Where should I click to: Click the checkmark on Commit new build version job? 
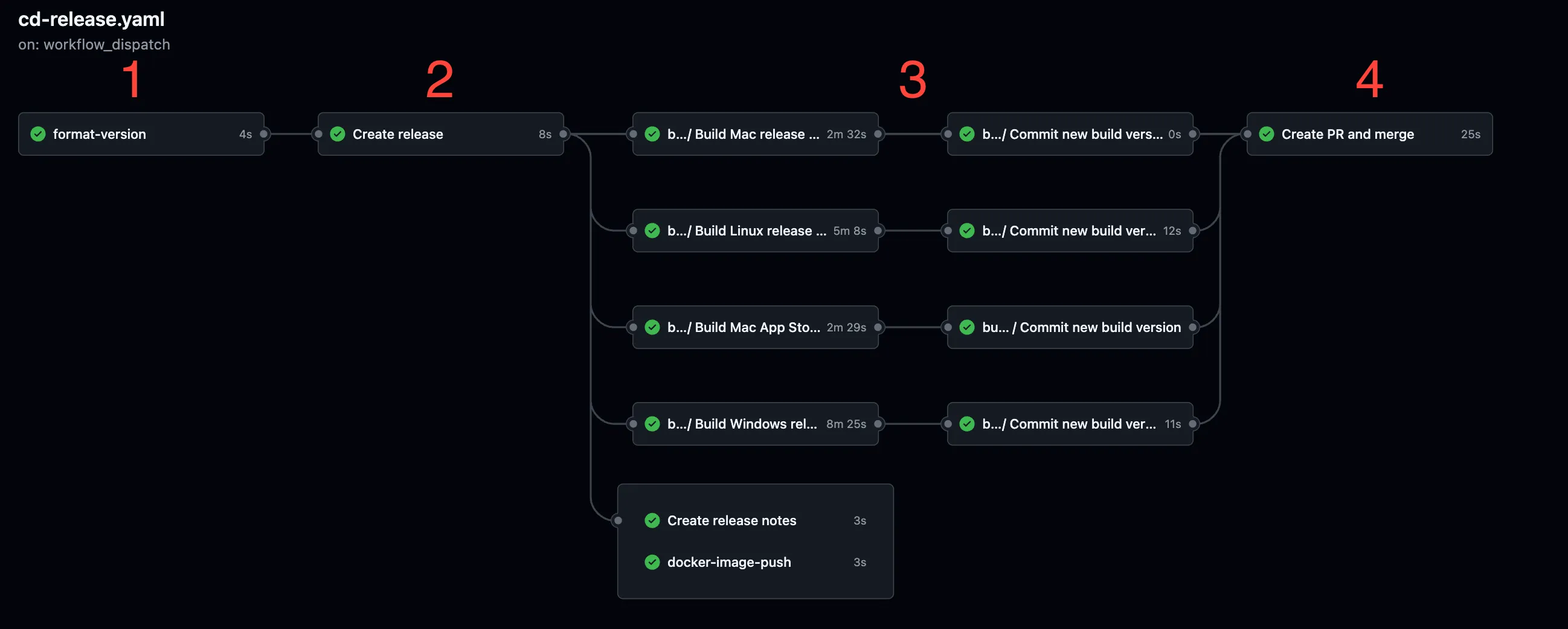[966, 327]
